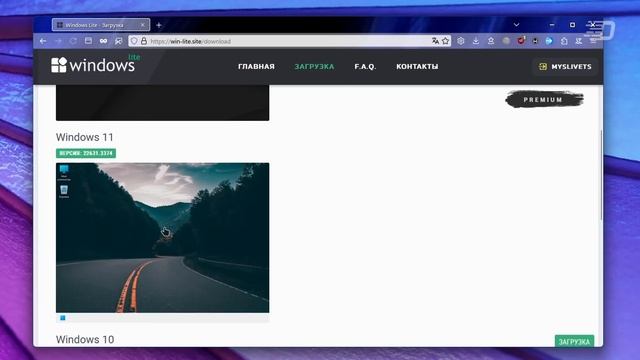Click the blue circular extension icon
Viewport: 640px width, 360px height.
[x=549, y=41]
